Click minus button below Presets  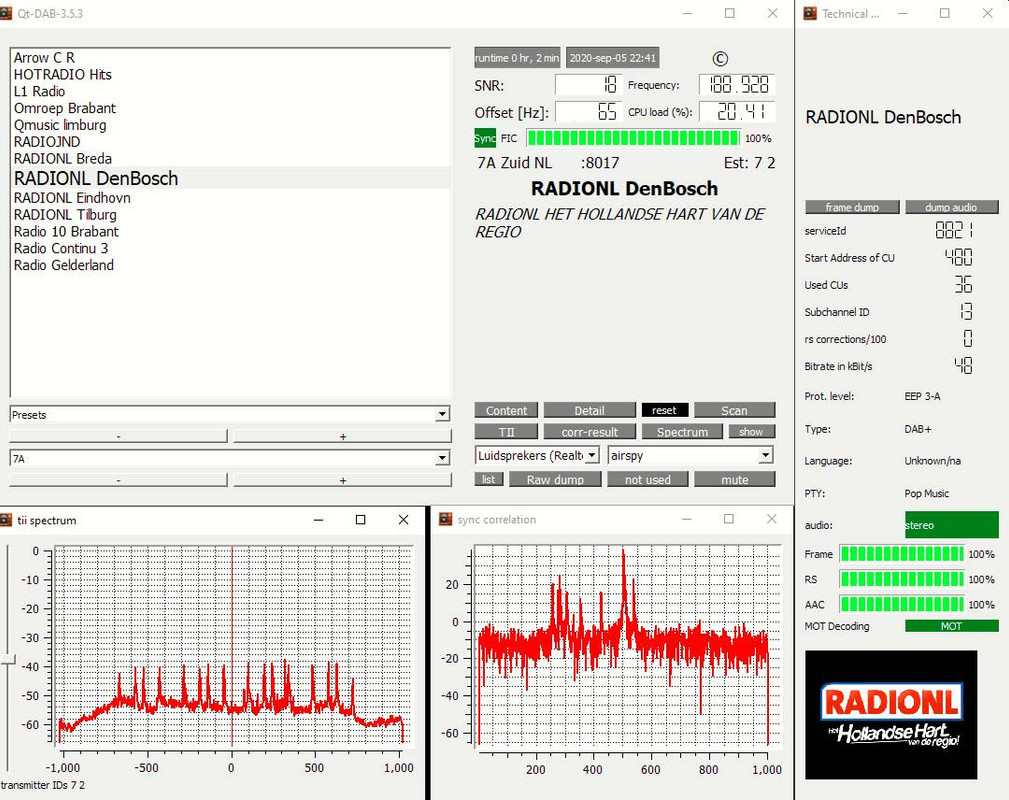click(118, 436)
